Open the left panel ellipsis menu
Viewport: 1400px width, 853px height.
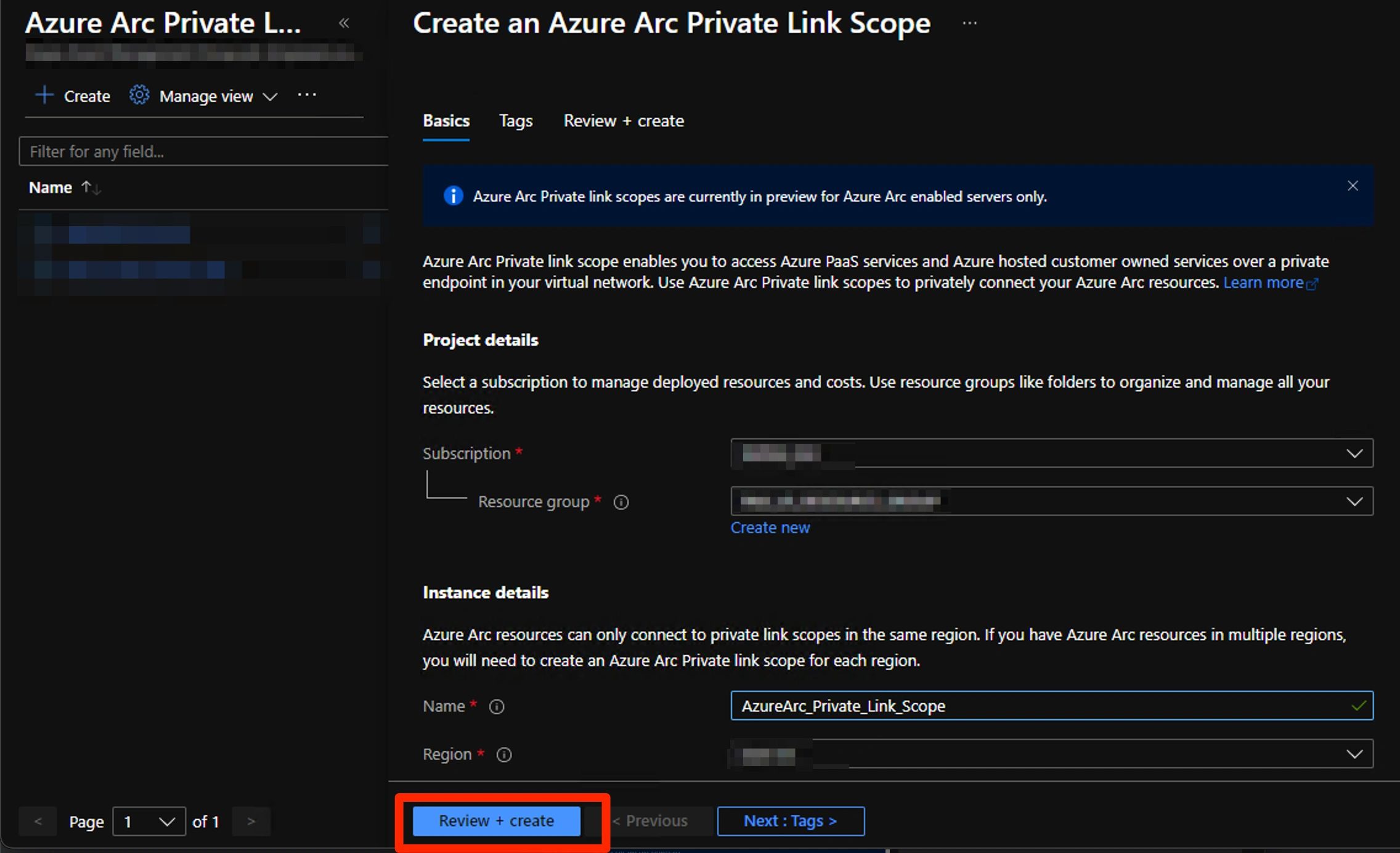point(307,95)
